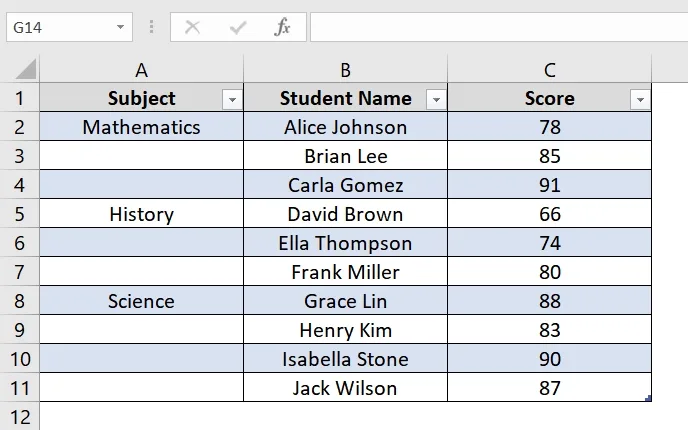The width and height of the screenshot is (688, 430).
Task: Select the Ella Thompson cell
Action: [x=345, y=242]
